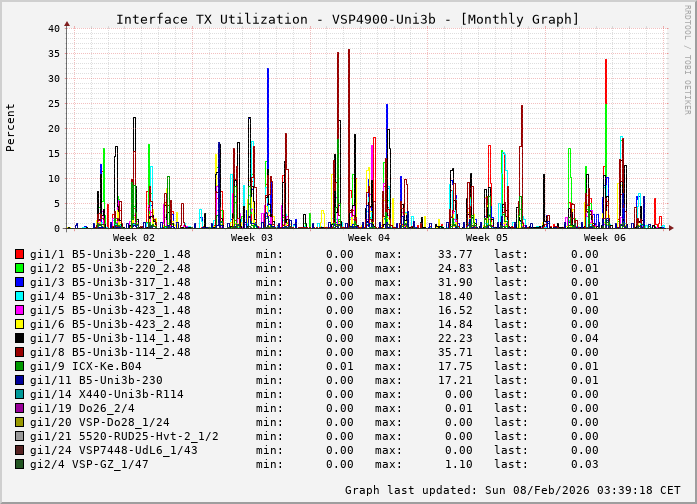
Task: Click the yellow gi1/6 legend swatch
Action: [19, 324]
